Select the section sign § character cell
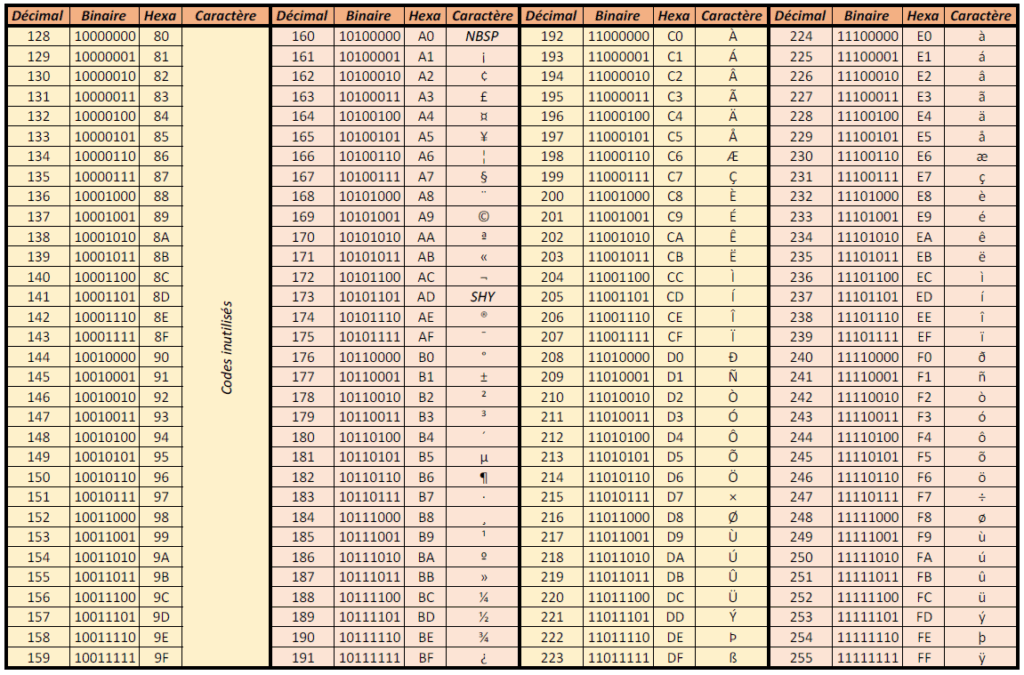 pyautogui.click(x=482, y=177)
